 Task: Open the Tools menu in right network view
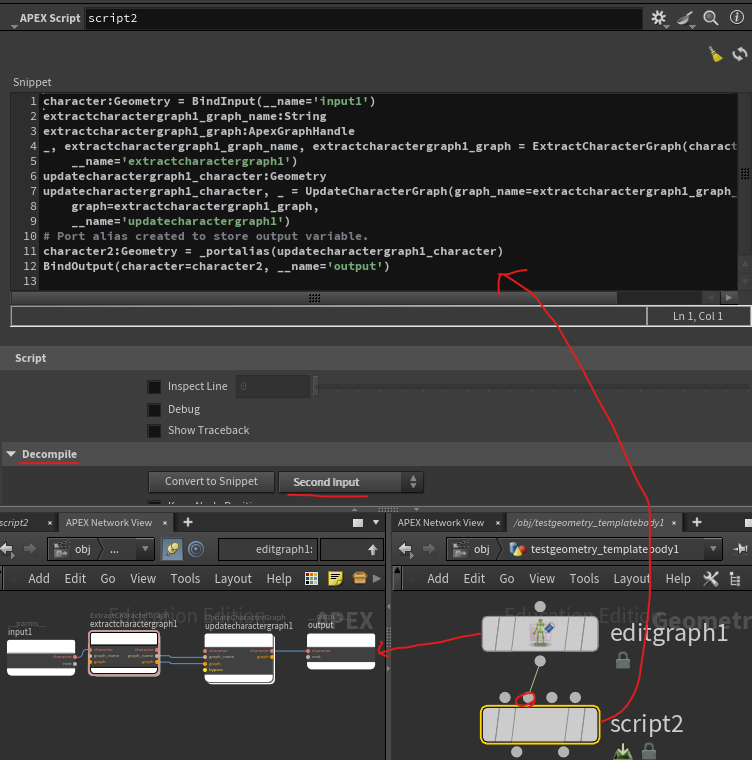click(x=584, y=578)
